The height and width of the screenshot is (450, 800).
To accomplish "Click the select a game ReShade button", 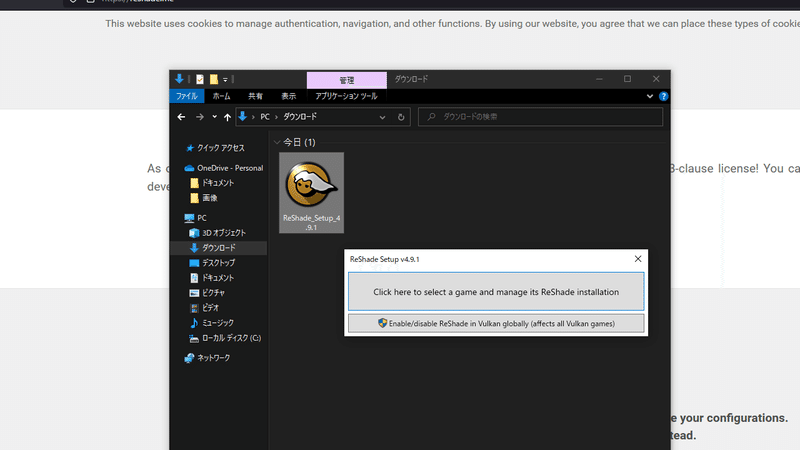I will click(496, 291).
